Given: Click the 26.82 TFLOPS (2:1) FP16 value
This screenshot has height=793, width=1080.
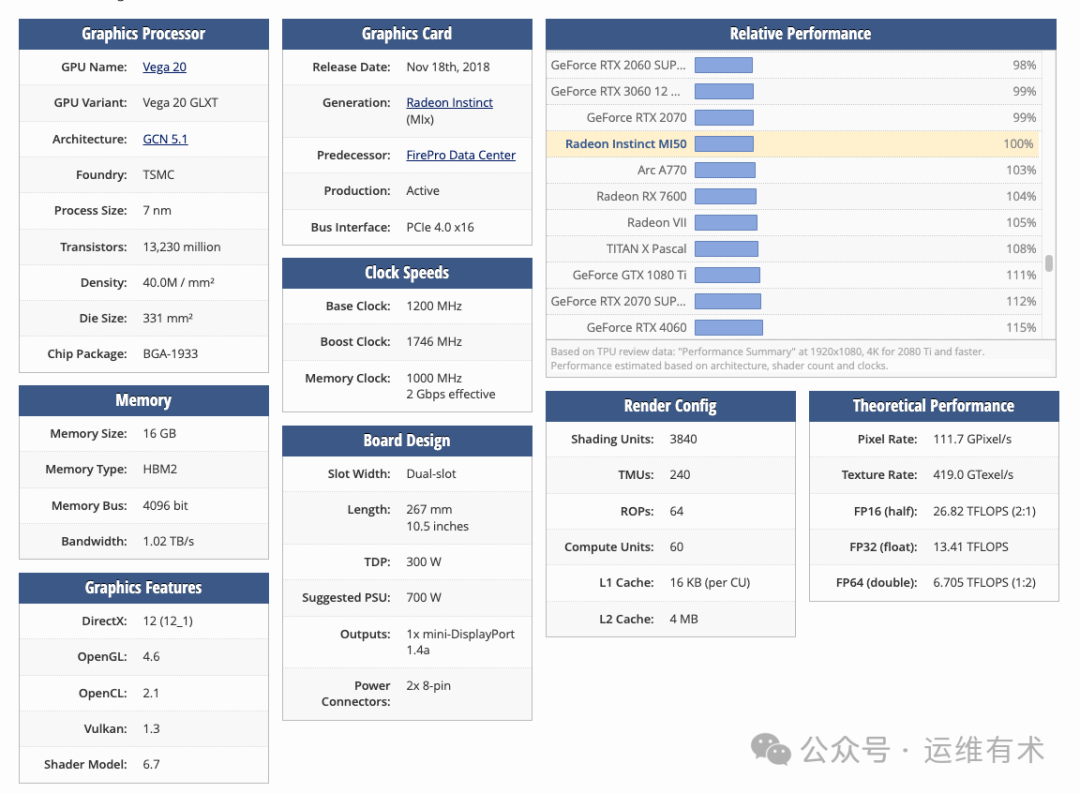Looking at the screenshot, I should [984, 511].
